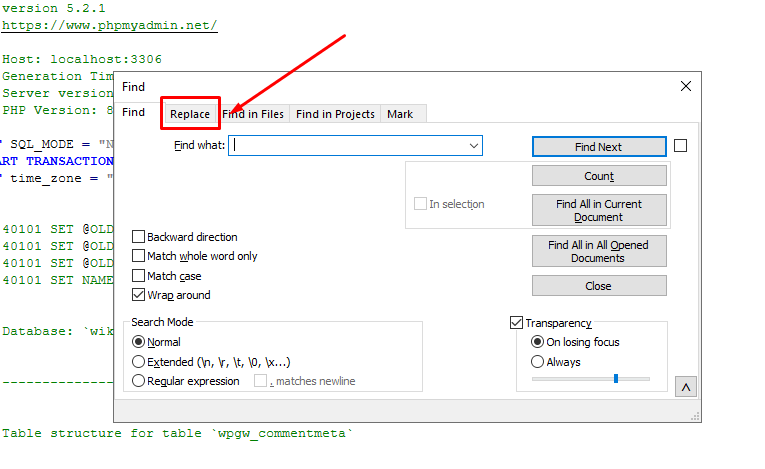Adjust the transparency slider
The width and height of the screenshot is (765, 469).
tap(615, 378)
